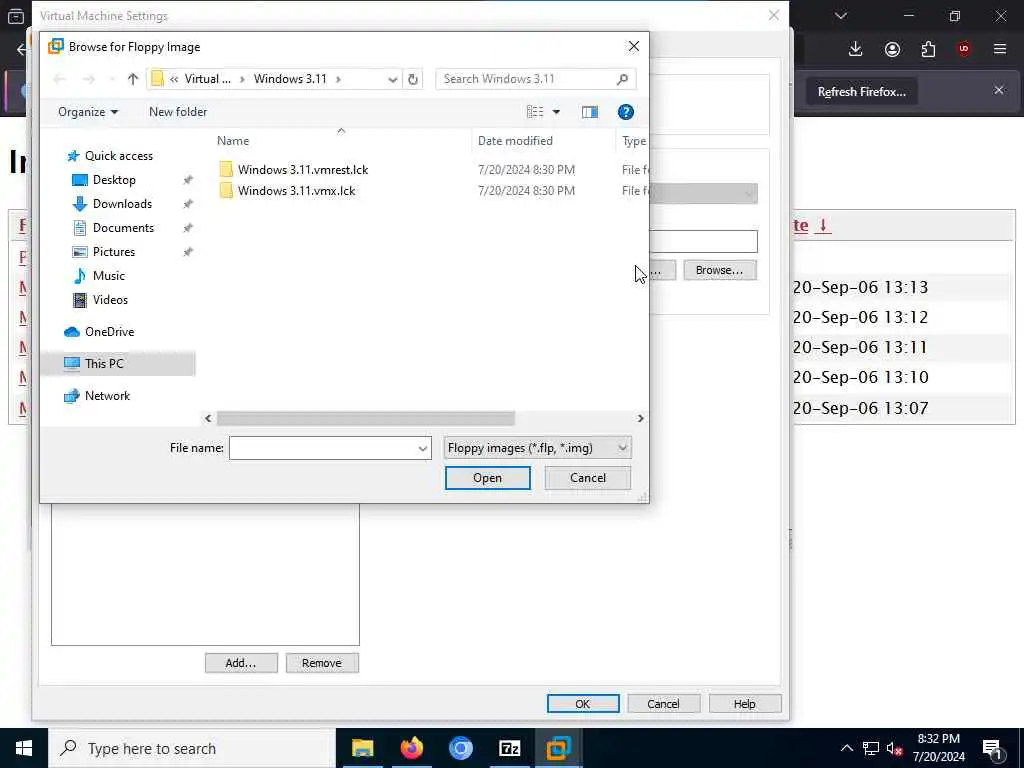Click Help in Virtual Machine Settings
The image size is (1024, 768).
tap(744, 704)
